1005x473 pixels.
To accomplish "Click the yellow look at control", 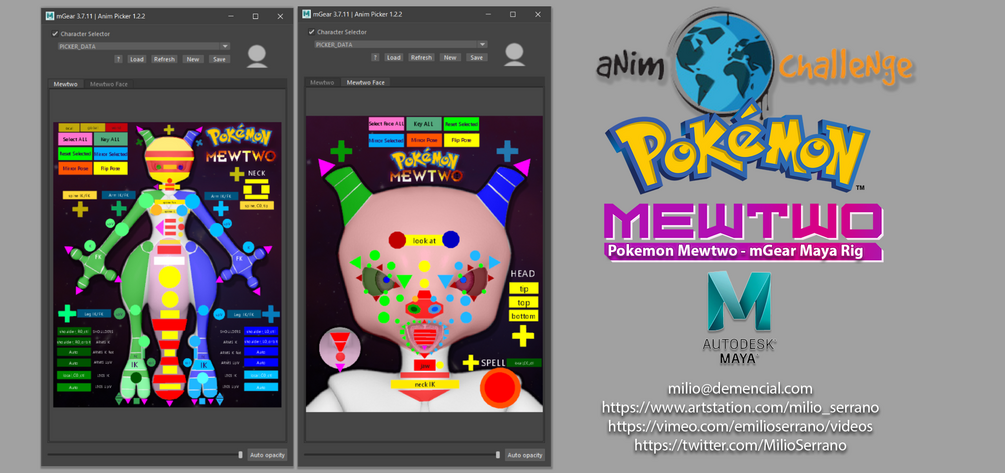I will 424,241.
